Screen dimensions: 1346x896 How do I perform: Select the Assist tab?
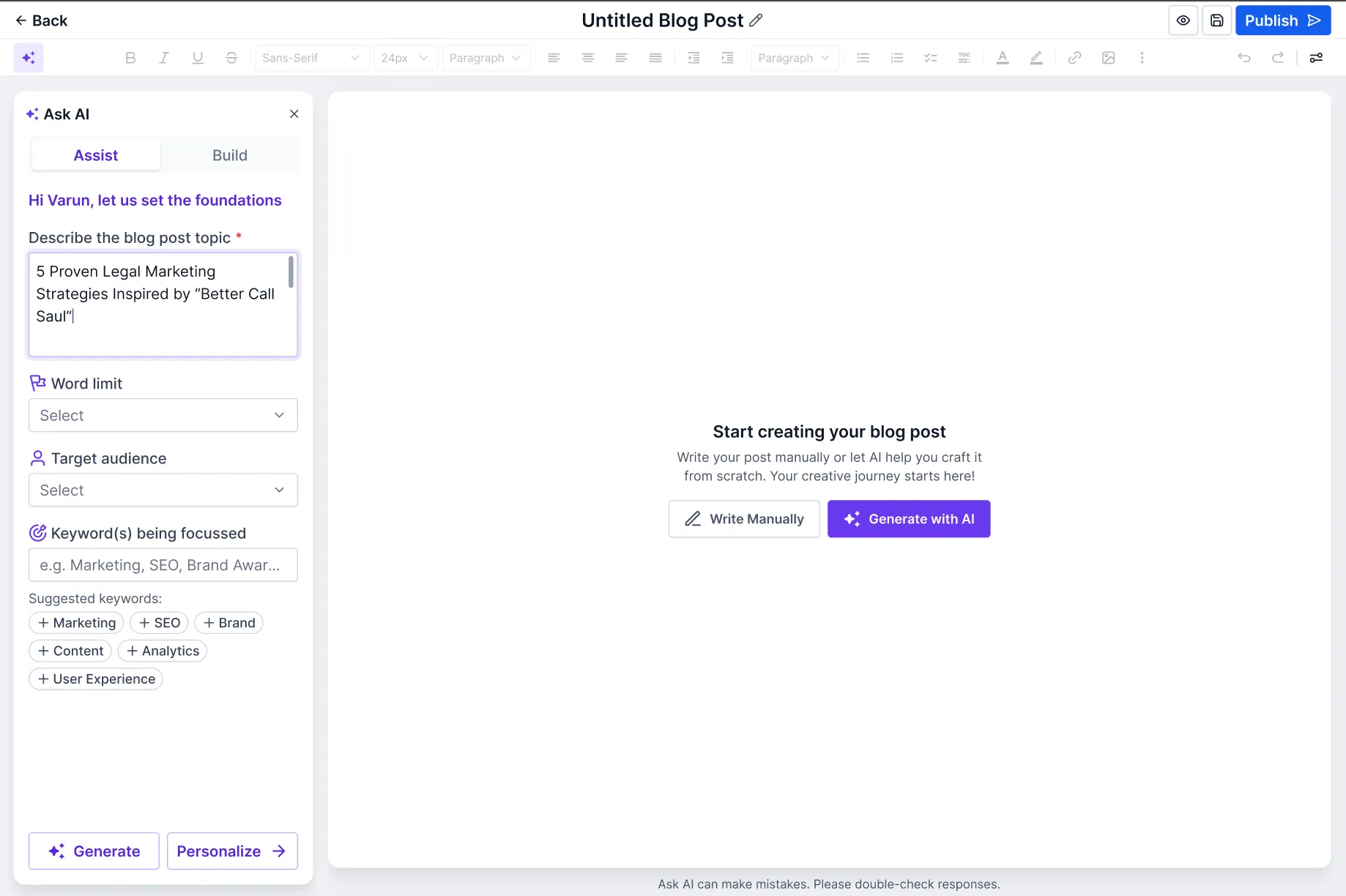pyautogui.click(x=96, y=155)
